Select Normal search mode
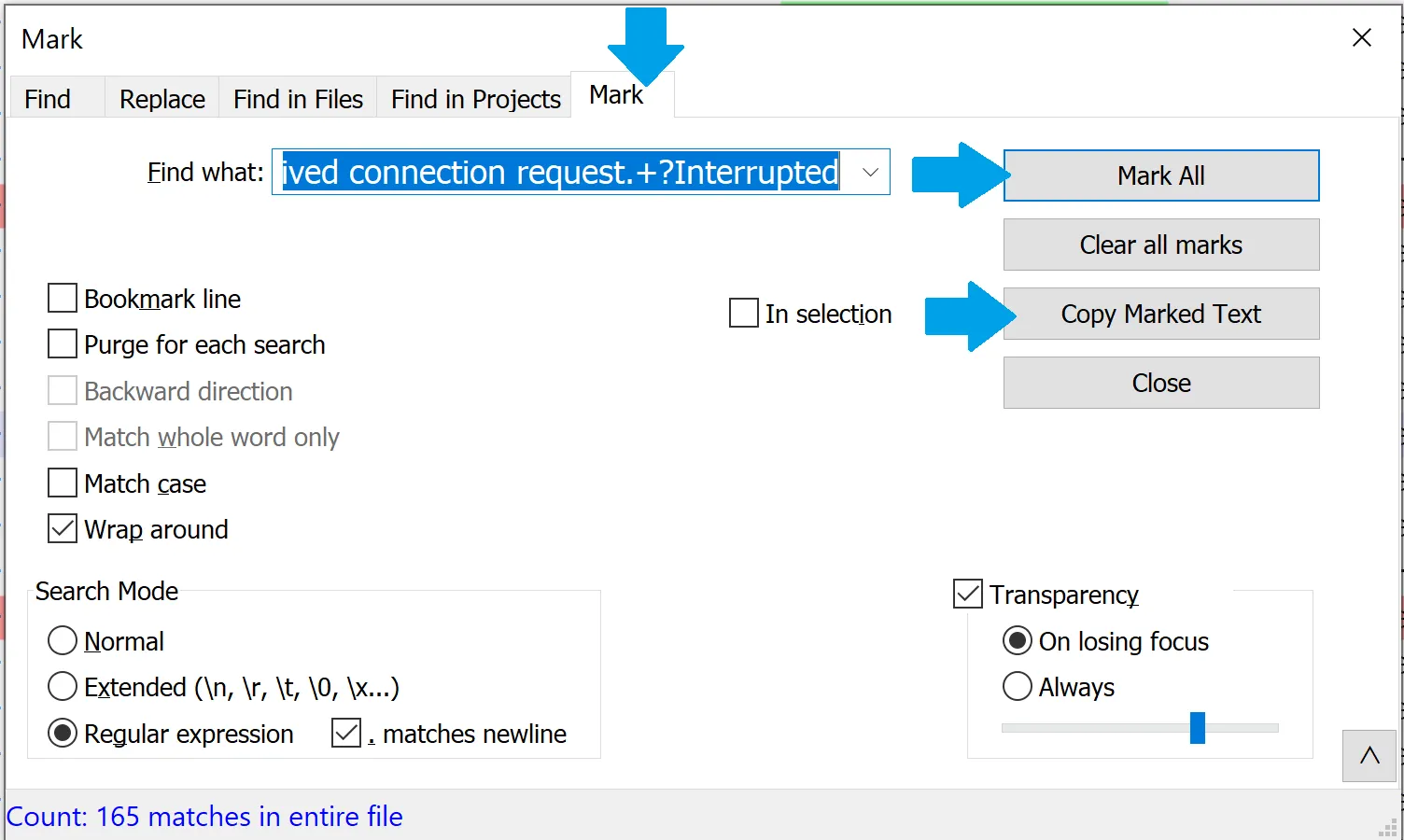The width and height of the screenshot is (1404, 840). [63, 641]
